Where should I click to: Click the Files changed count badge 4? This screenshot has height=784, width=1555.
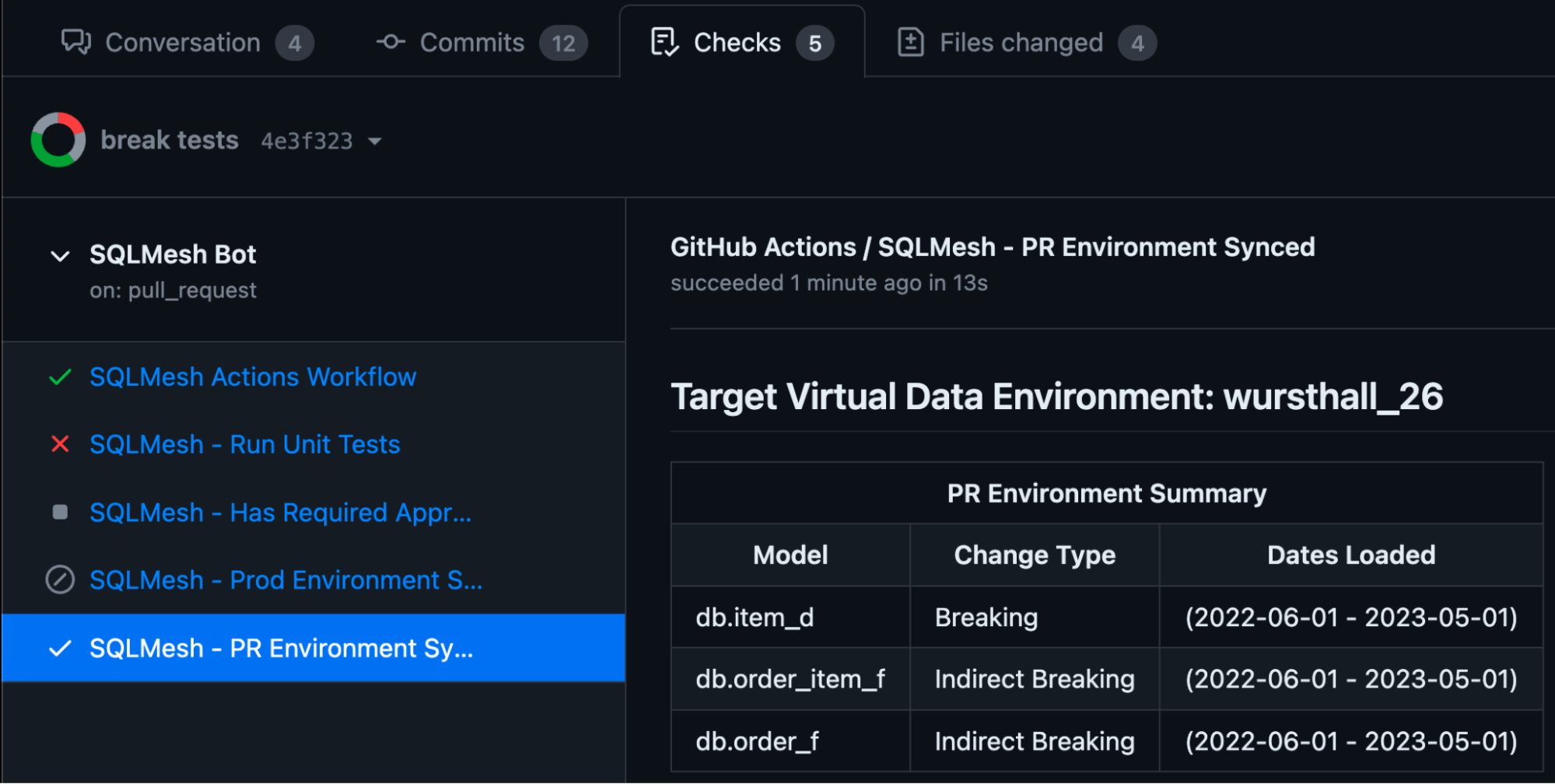pos(1137,44)
